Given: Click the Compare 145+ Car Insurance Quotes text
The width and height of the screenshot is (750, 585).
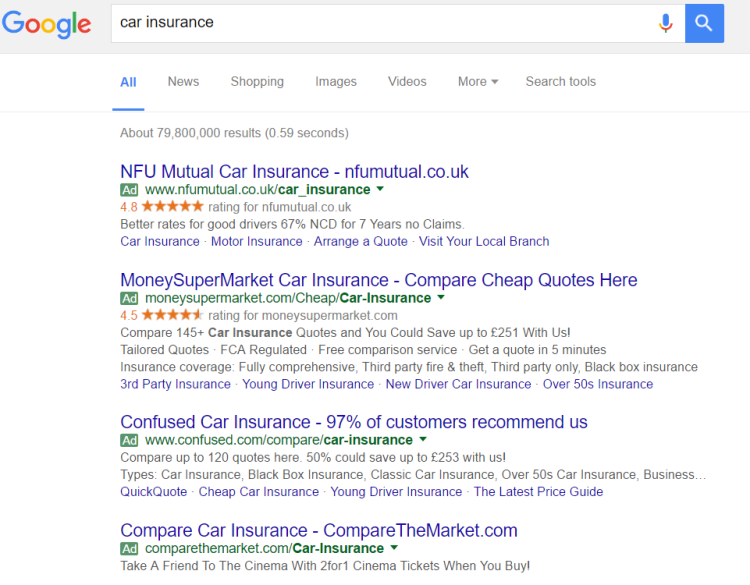Looking at the screenshot, I should point(345,332).
